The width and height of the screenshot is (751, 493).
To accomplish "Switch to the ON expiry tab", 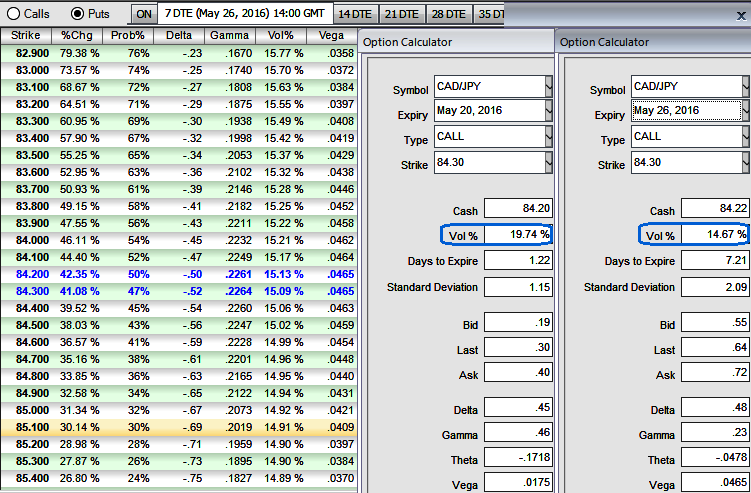I will pos(144,14).
